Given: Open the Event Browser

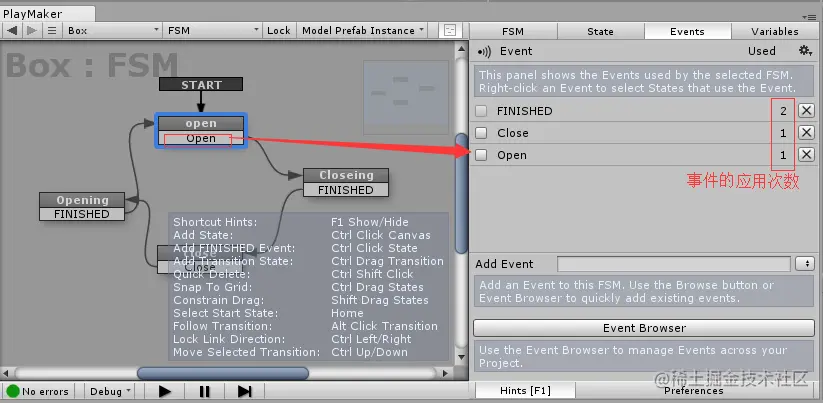Looking at the screenshot, I should pos(644,328).
